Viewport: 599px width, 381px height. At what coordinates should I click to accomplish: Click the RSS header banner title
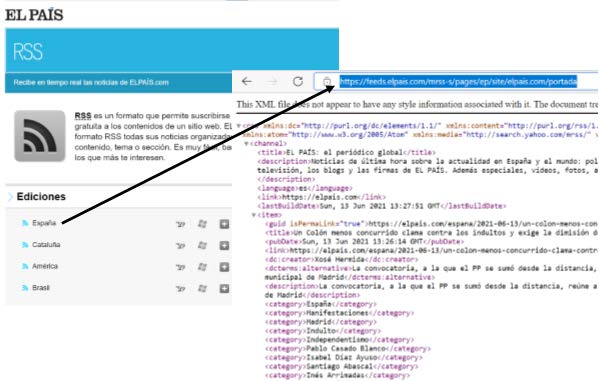[28, 52]
